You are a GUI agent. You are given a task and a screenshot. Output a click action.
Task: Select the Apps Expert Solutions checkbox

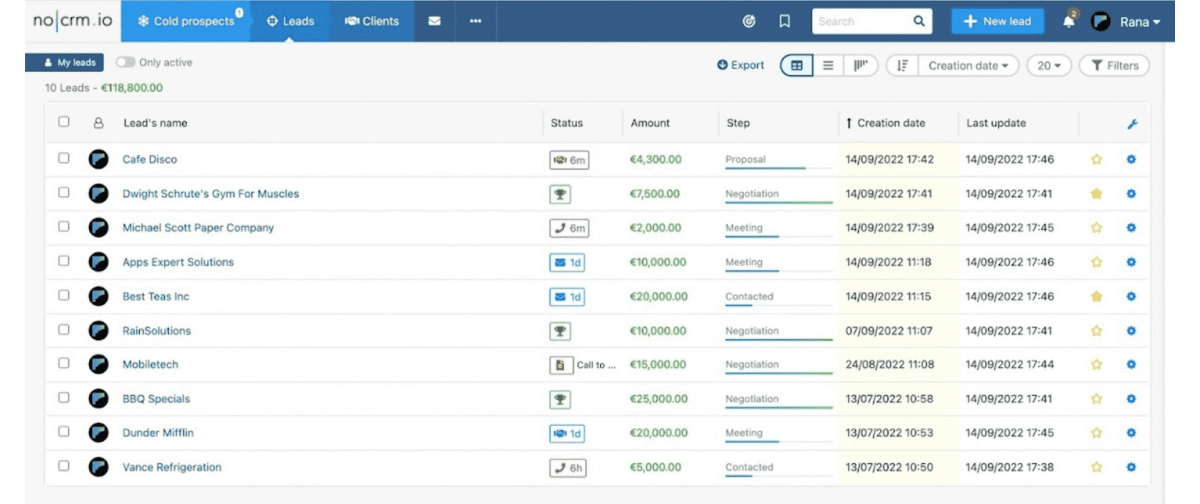64,261
